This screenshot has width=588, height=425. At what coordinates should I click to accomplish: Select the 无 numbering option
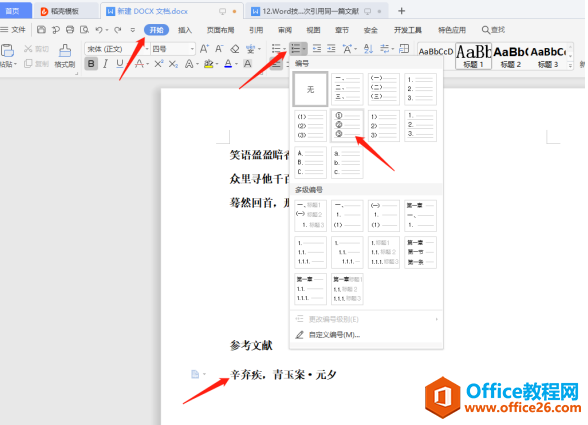click(x=310, y=89)
